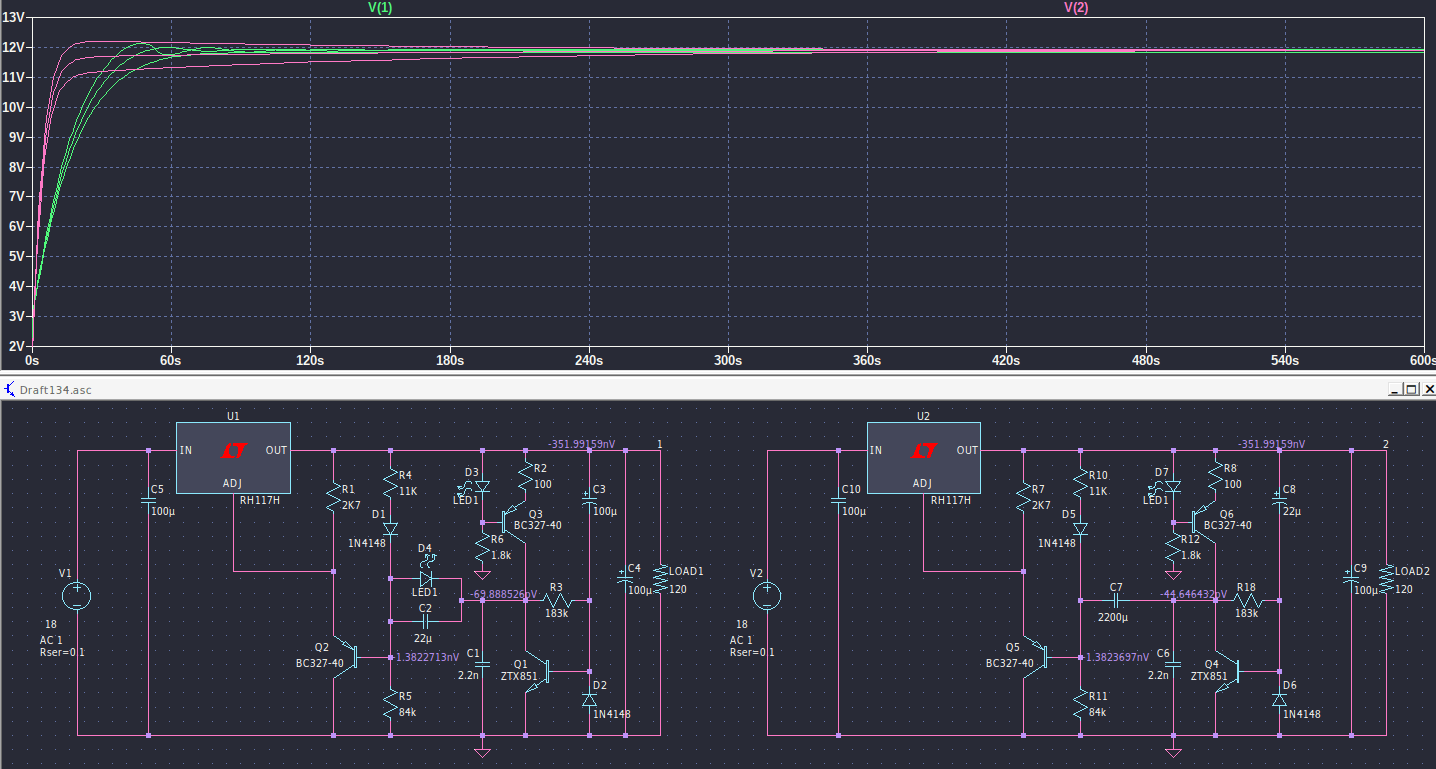Click the 2200µ value of C7

point(1115,619)
